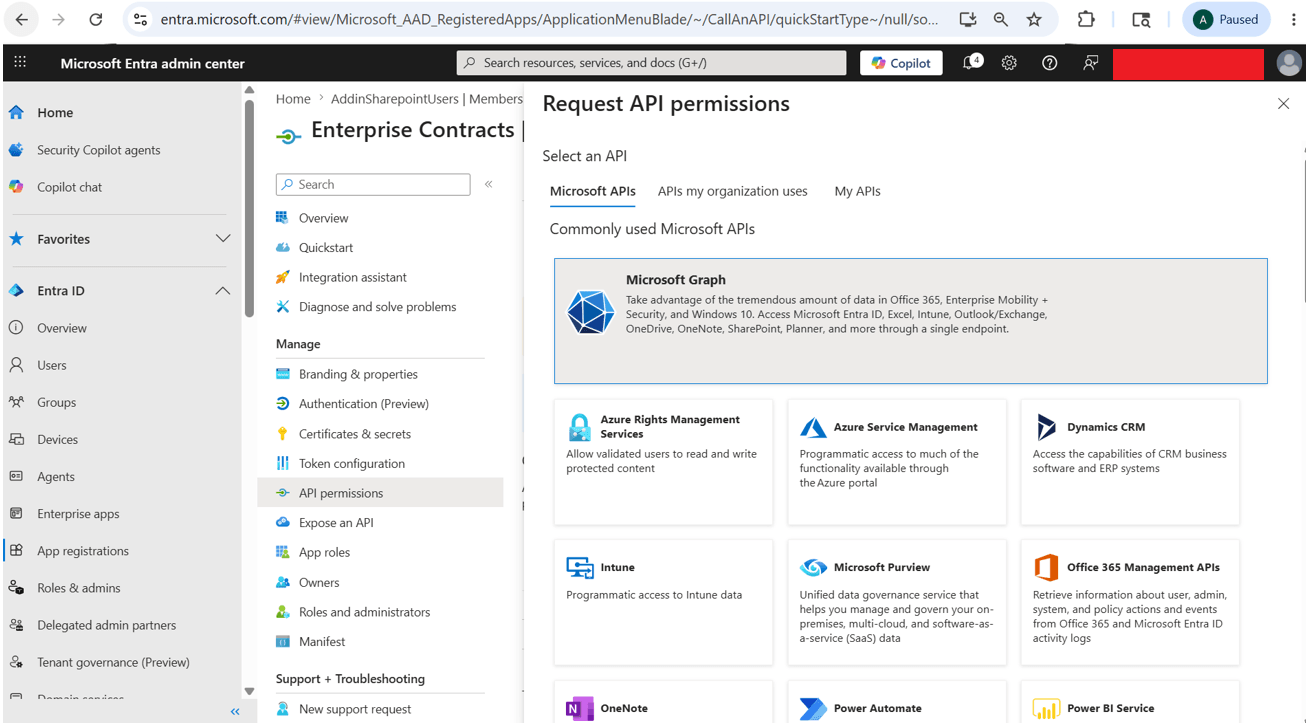Click the user avatar in top right
1309x727 pixels.
[x=1289, y=63]
